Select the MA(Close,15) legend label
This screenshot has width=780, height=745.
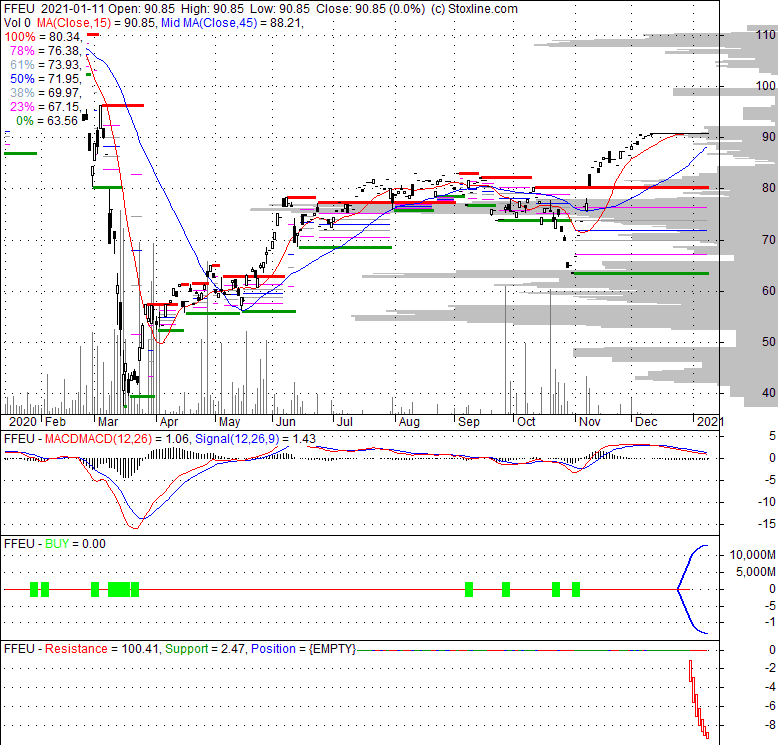(x=74, y=23)
